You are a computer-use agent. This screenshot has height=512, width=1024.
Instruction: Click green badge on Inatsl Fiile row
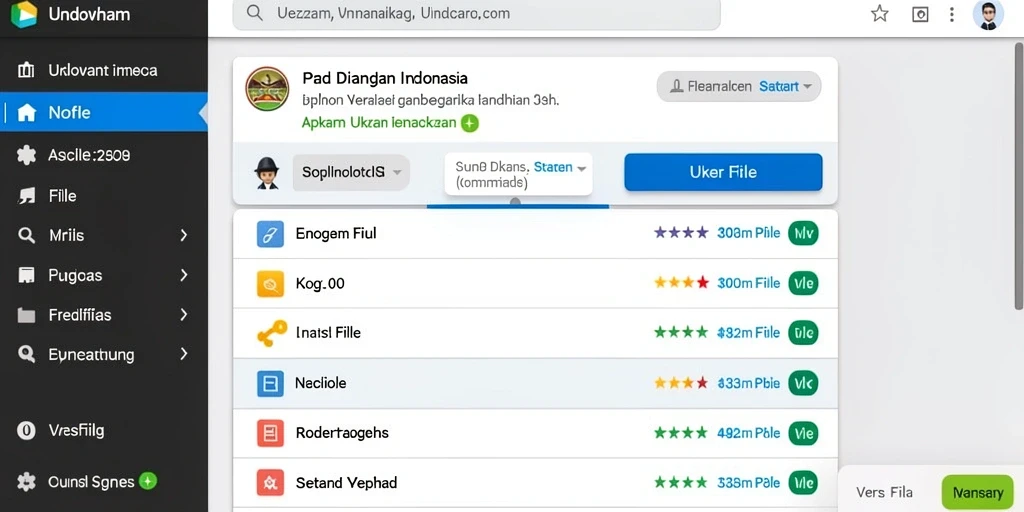803,333
